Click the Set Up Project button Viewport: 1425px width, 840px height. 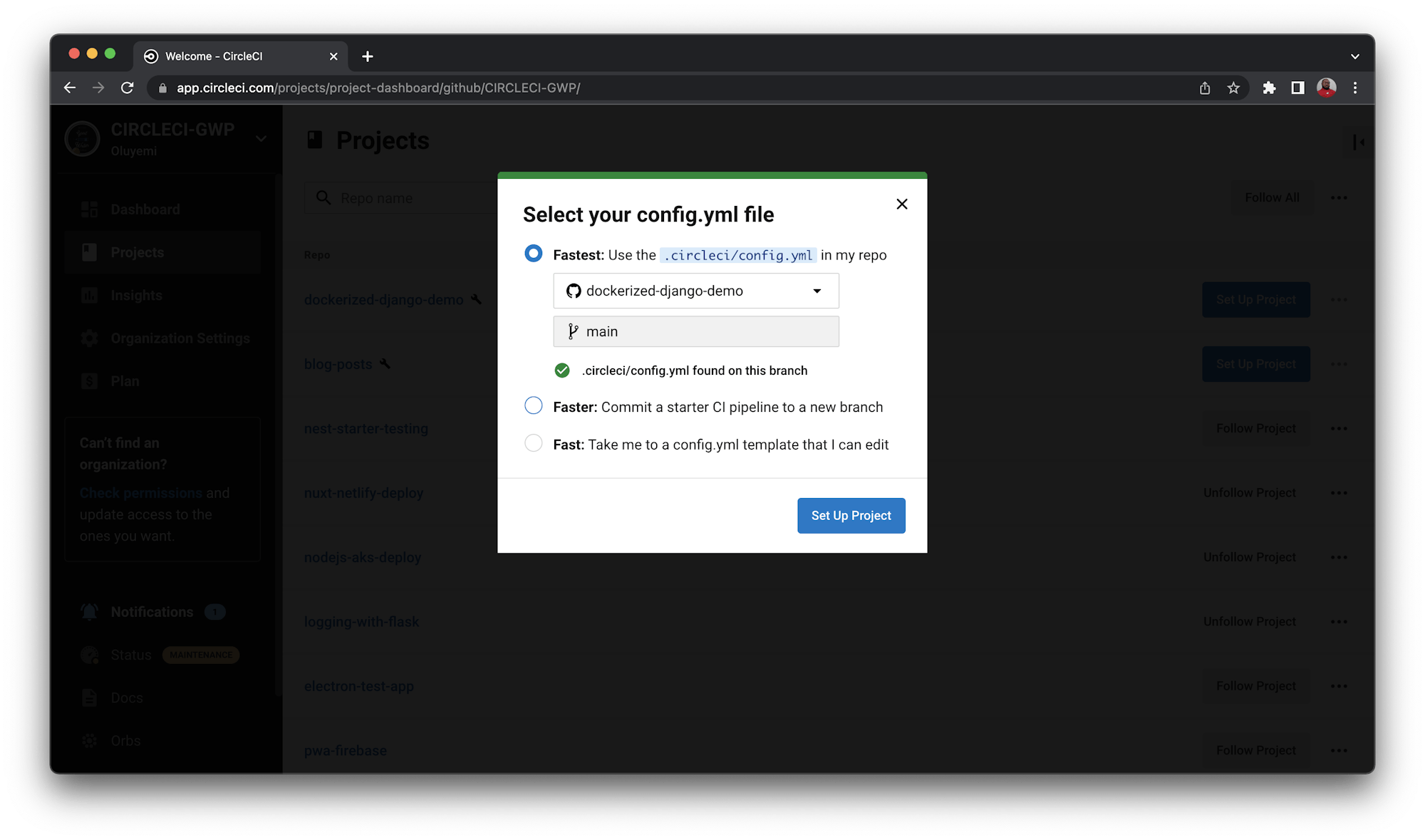tap(851, 515)
